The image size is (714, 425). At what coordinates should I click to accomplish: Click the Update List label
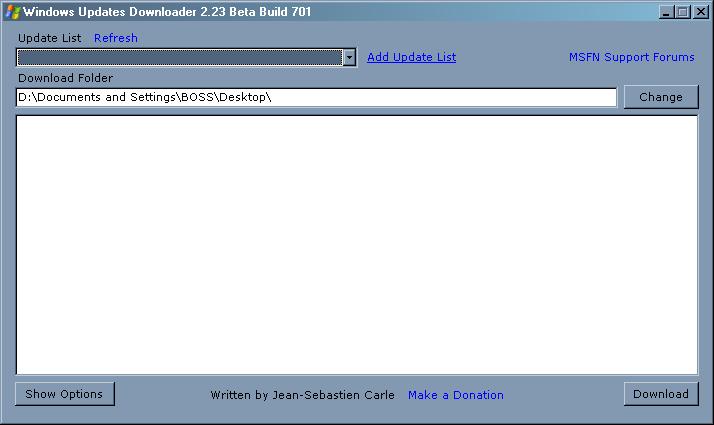tap(49, 38)
